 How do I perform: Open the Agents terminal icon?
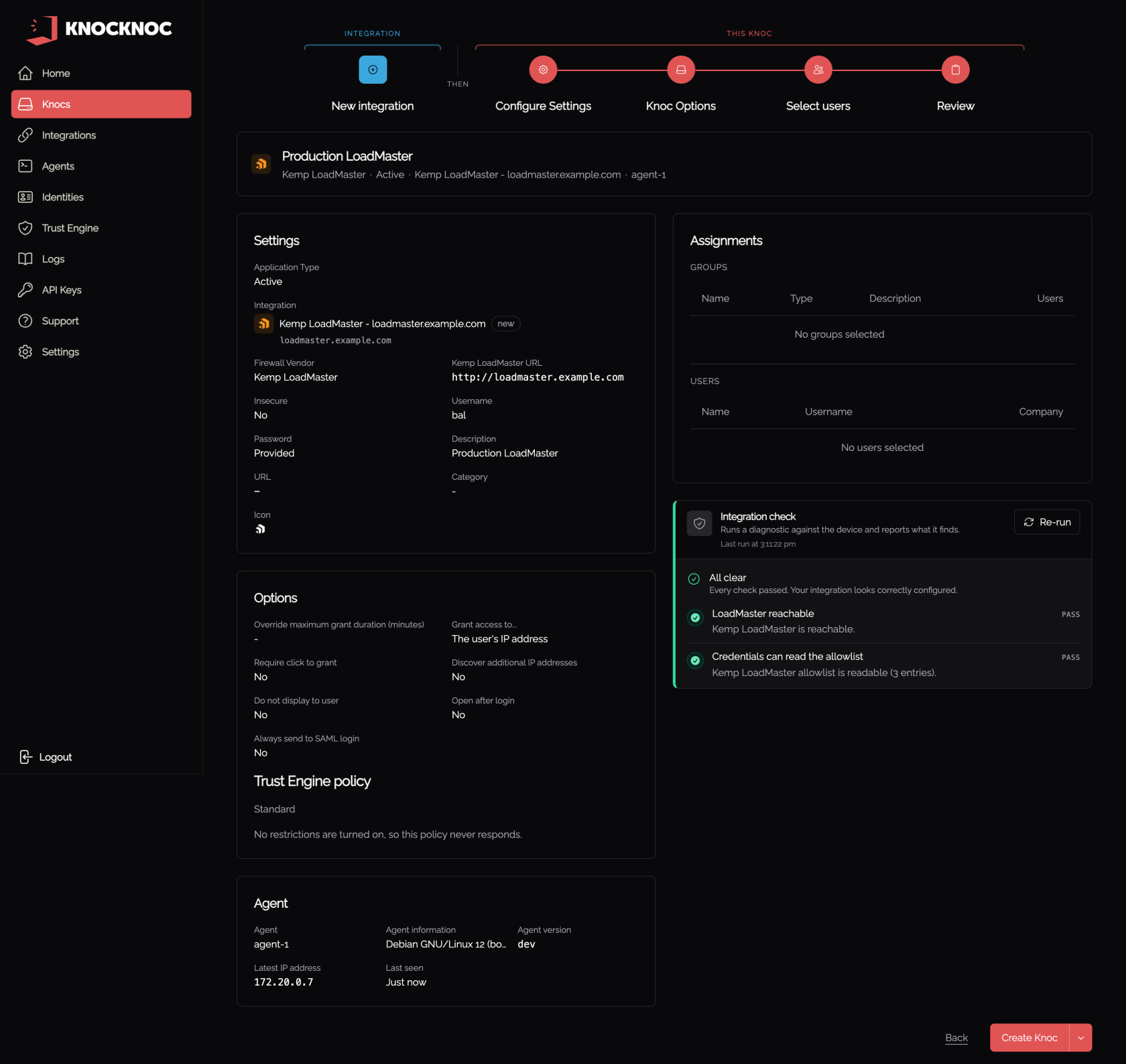(25, 166)
